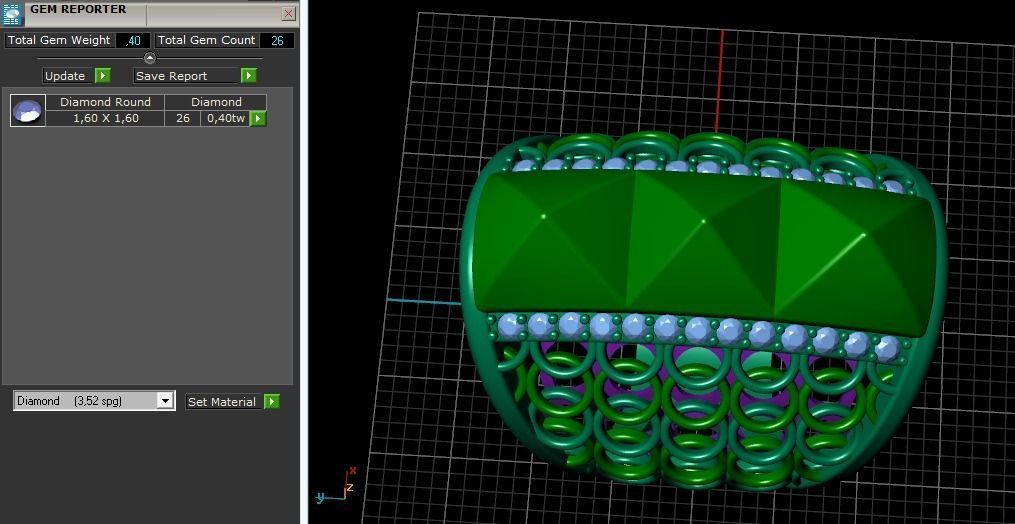The width and height of the screenshot is (1015, 524).
Task: Click the Gem Reporter panel icon
Action: (x=13, y=14)
